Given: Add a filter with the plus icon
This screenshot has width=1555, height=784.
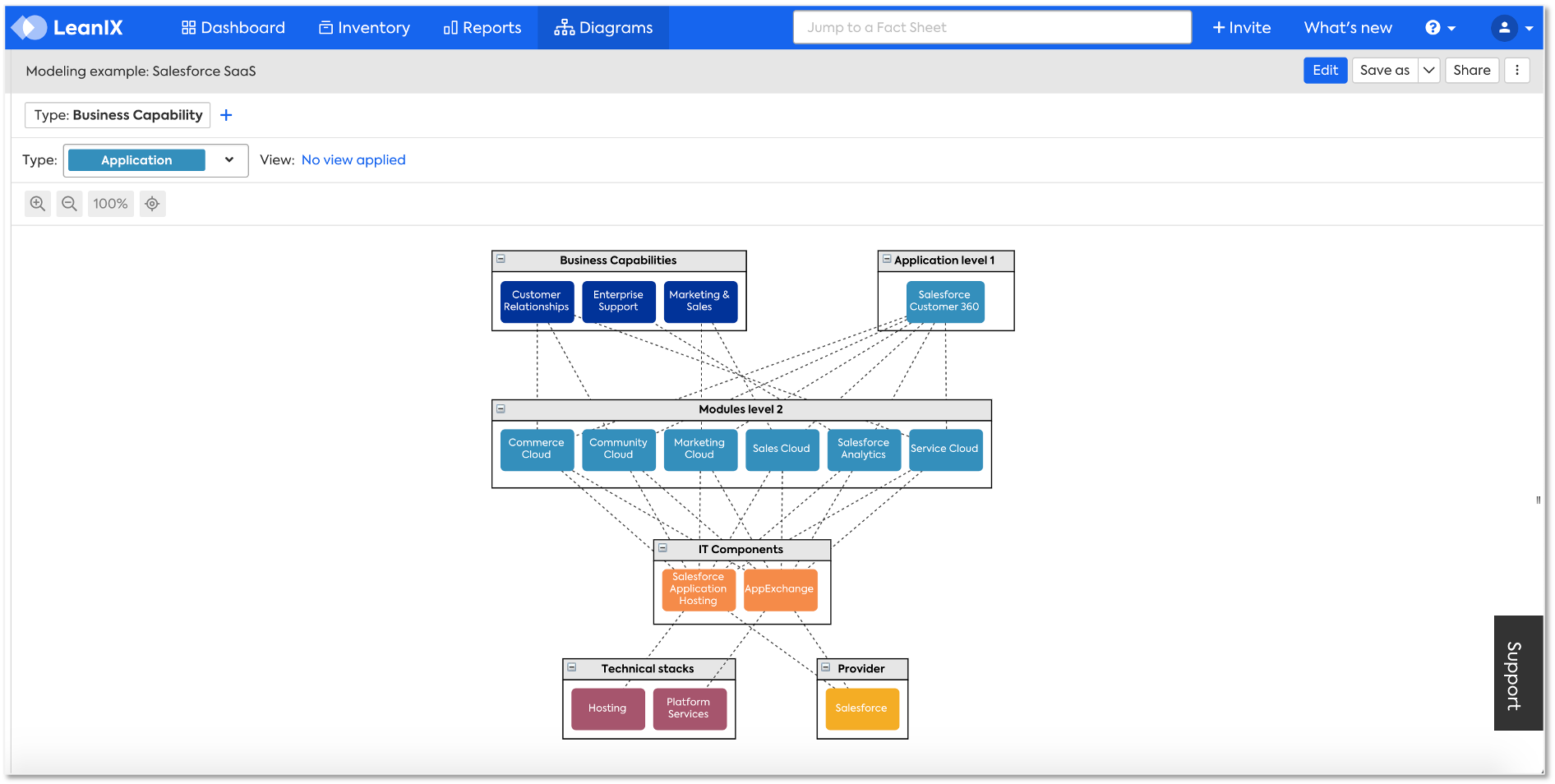Looking at the screenshot, I should [x=226, y=115].
